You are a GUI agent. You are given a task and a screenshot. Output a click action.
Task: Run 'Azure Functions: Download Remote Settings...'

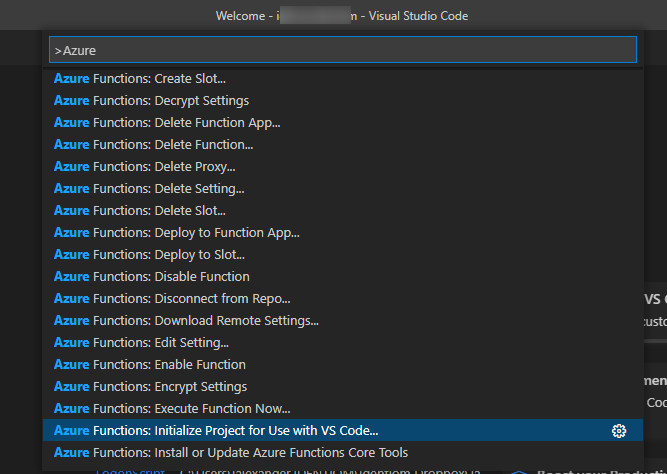point(342,320)
